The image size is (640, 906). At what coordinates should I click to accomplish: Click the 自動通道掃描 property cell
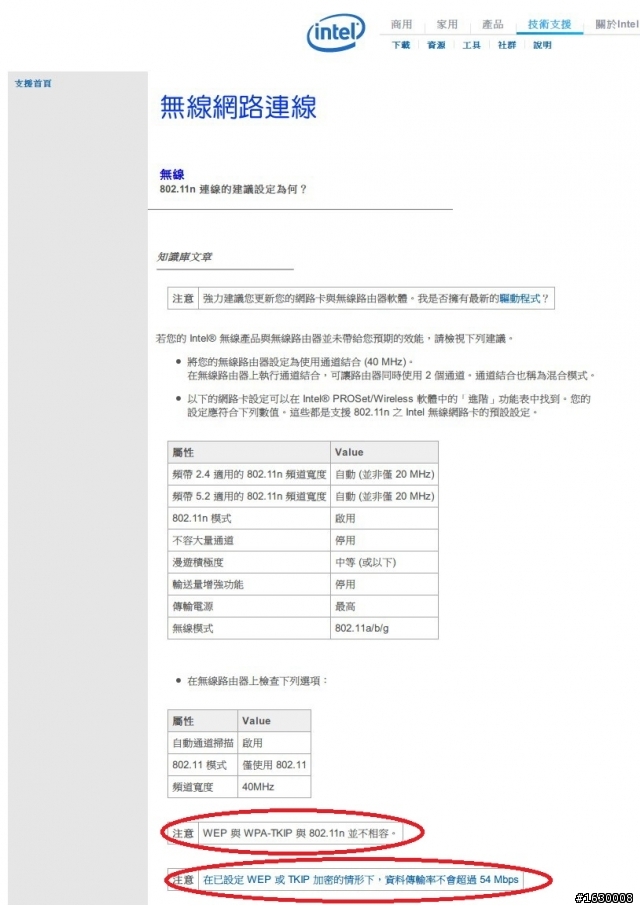pos(203,743)
